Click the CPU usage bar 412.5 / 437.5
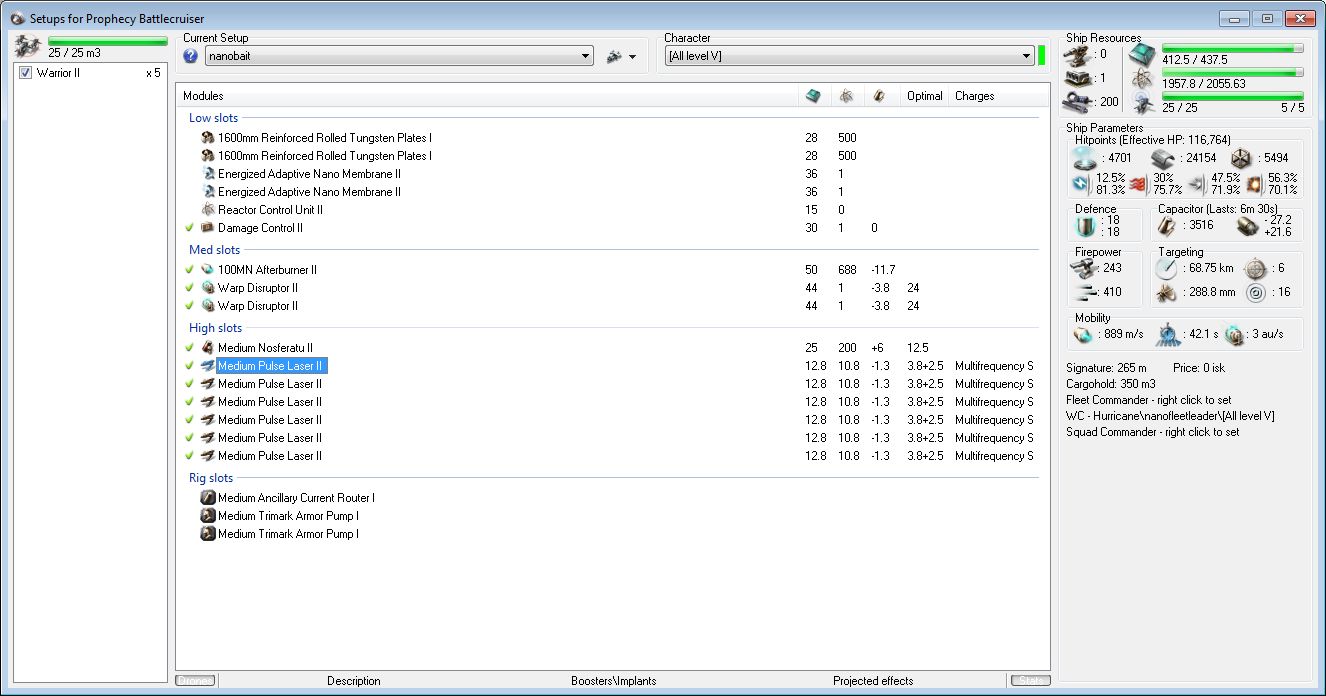Image resolution: width=1326 pixels, height=696 pixels. 1232,48
